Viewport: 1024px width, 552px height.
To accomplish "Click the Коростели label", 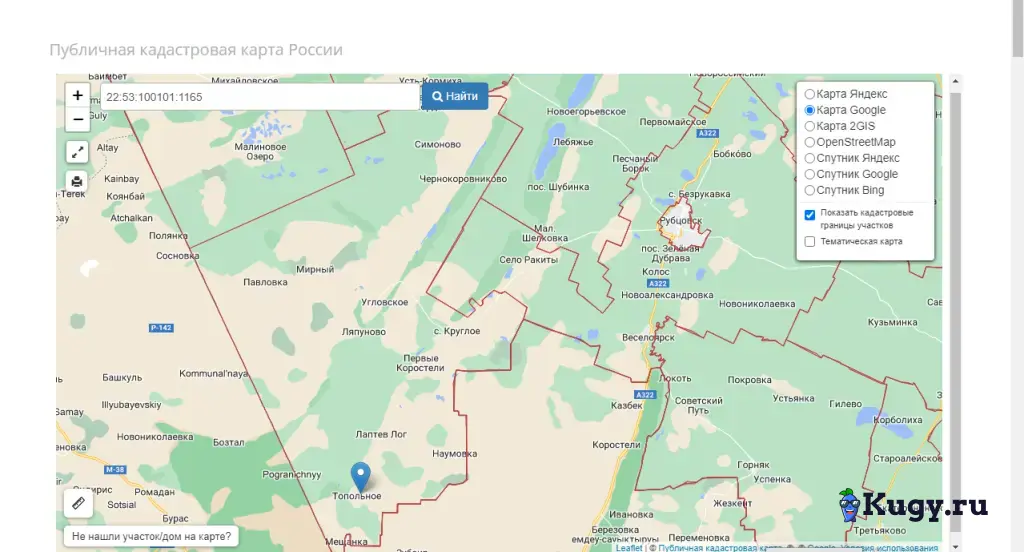I will tap(616, 445).
